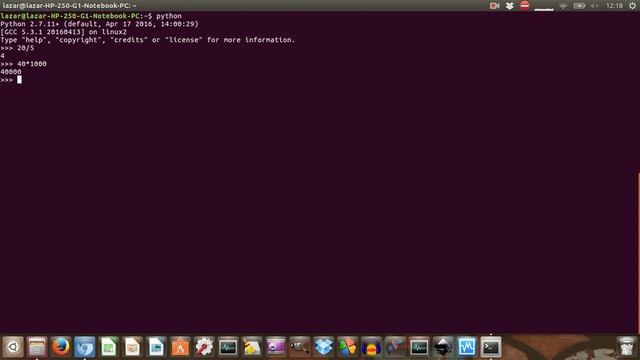Open the blue waveform monitor dock icon

click(467, 347)
